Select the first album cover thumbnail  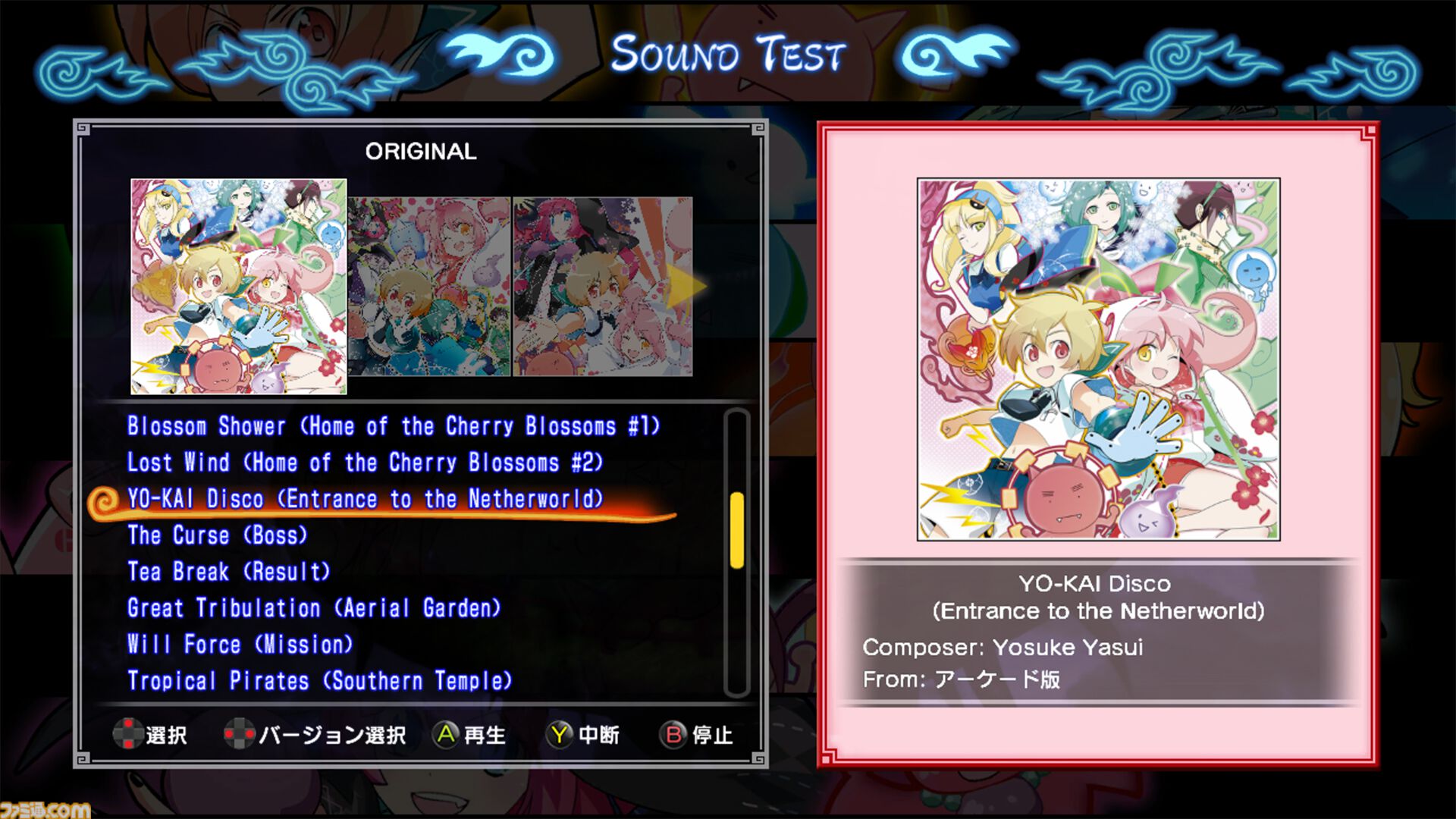pyautogui.click(x=239, y=287)
